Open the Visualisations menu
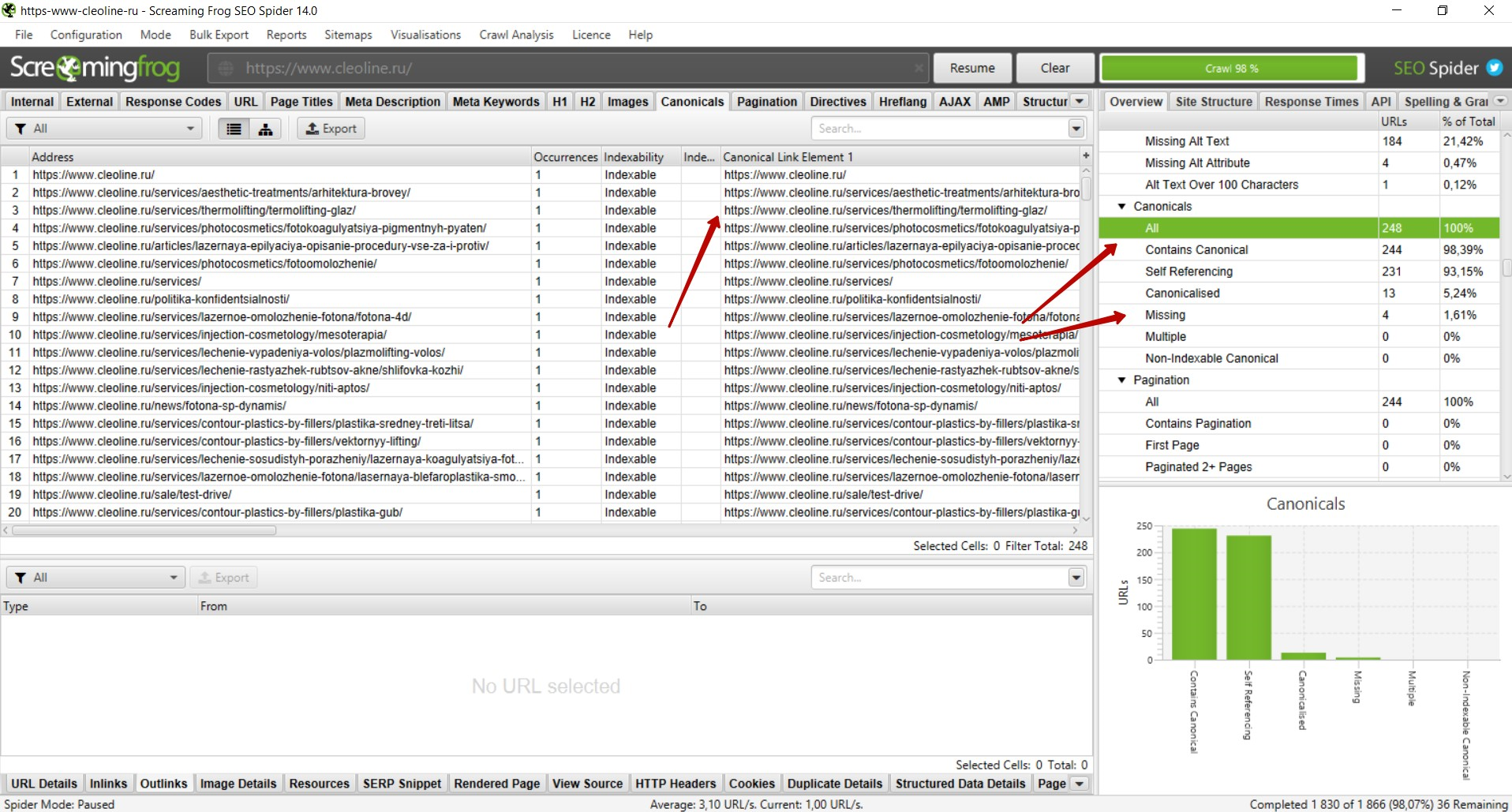Image resolution: width=1512 pixels, height=812 pixels. coord(425,35)
